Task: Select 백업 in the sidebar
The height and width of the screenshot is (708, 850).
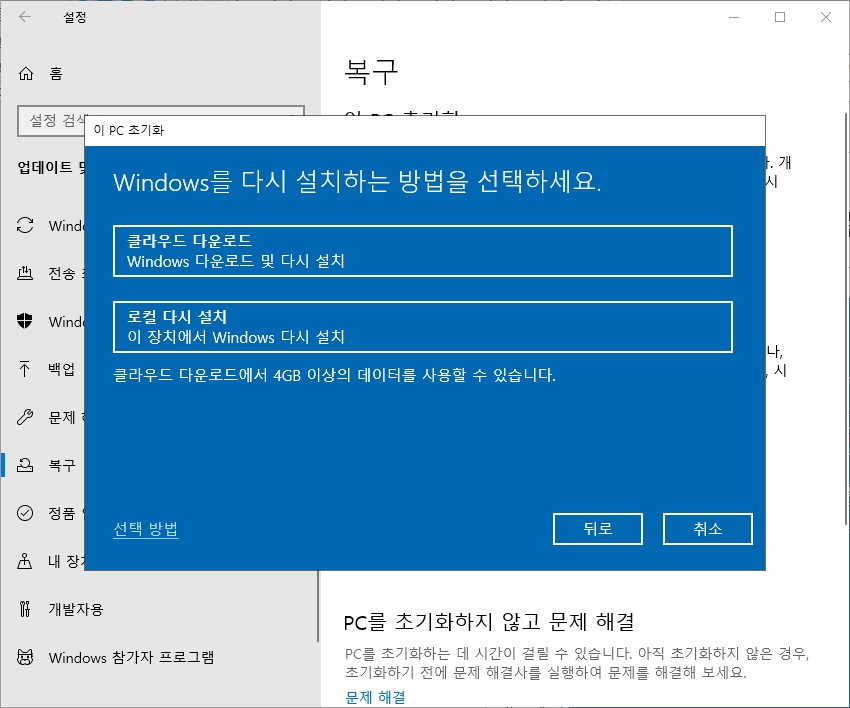Action: (x=55, y=370)
